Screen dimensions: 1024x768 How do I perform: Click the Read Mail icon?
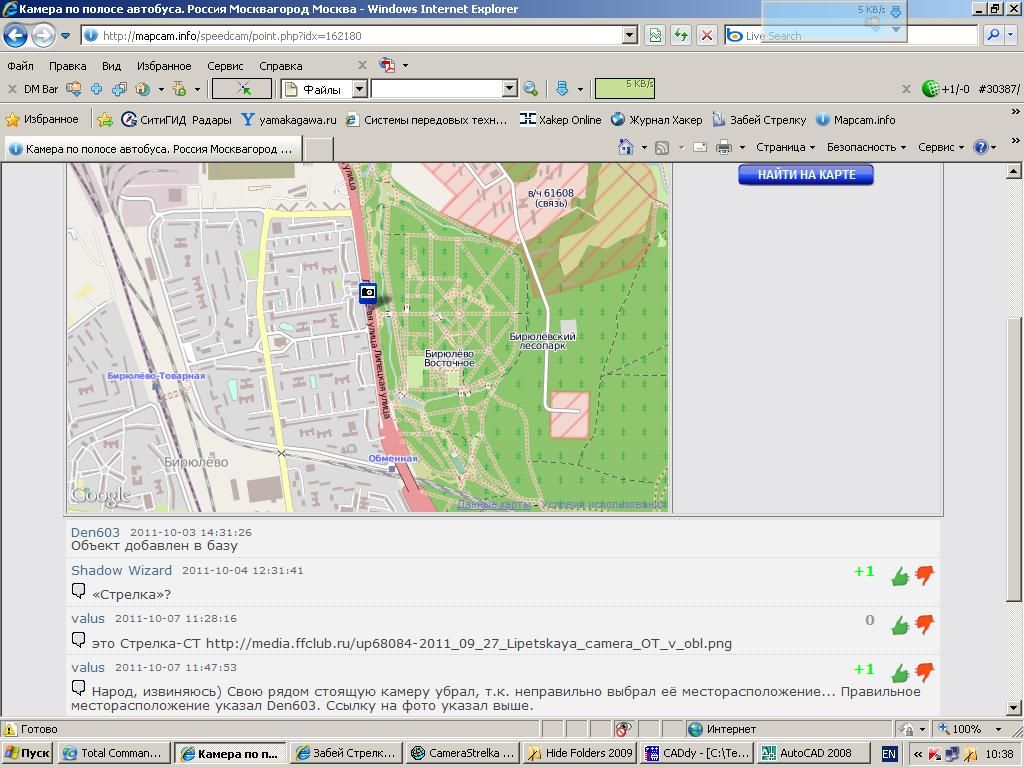[x=699, y=147]
